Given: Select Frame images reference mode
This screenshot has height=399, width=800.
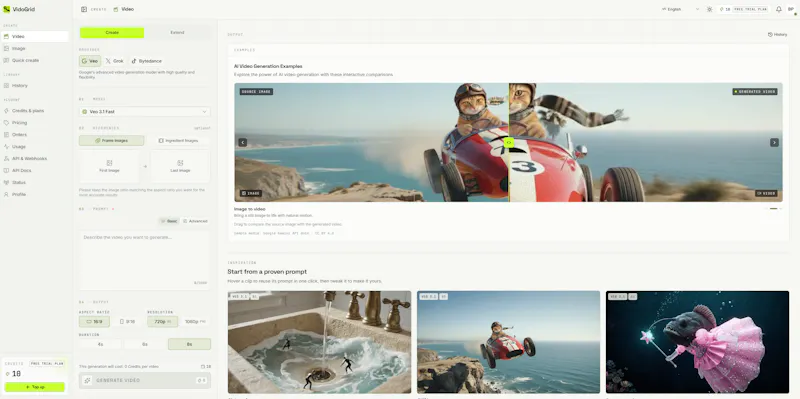Looking at the screenshot, I should 111,141.
